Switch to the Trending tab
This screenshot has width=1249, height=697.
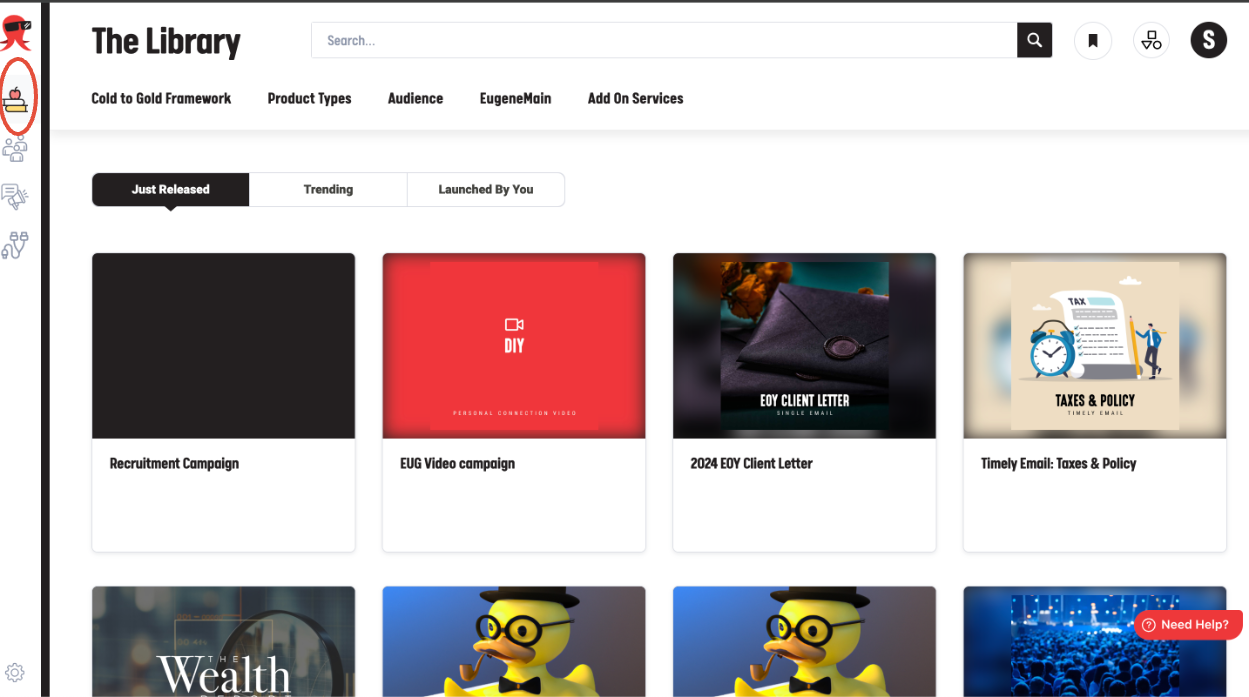pos(328,189)
